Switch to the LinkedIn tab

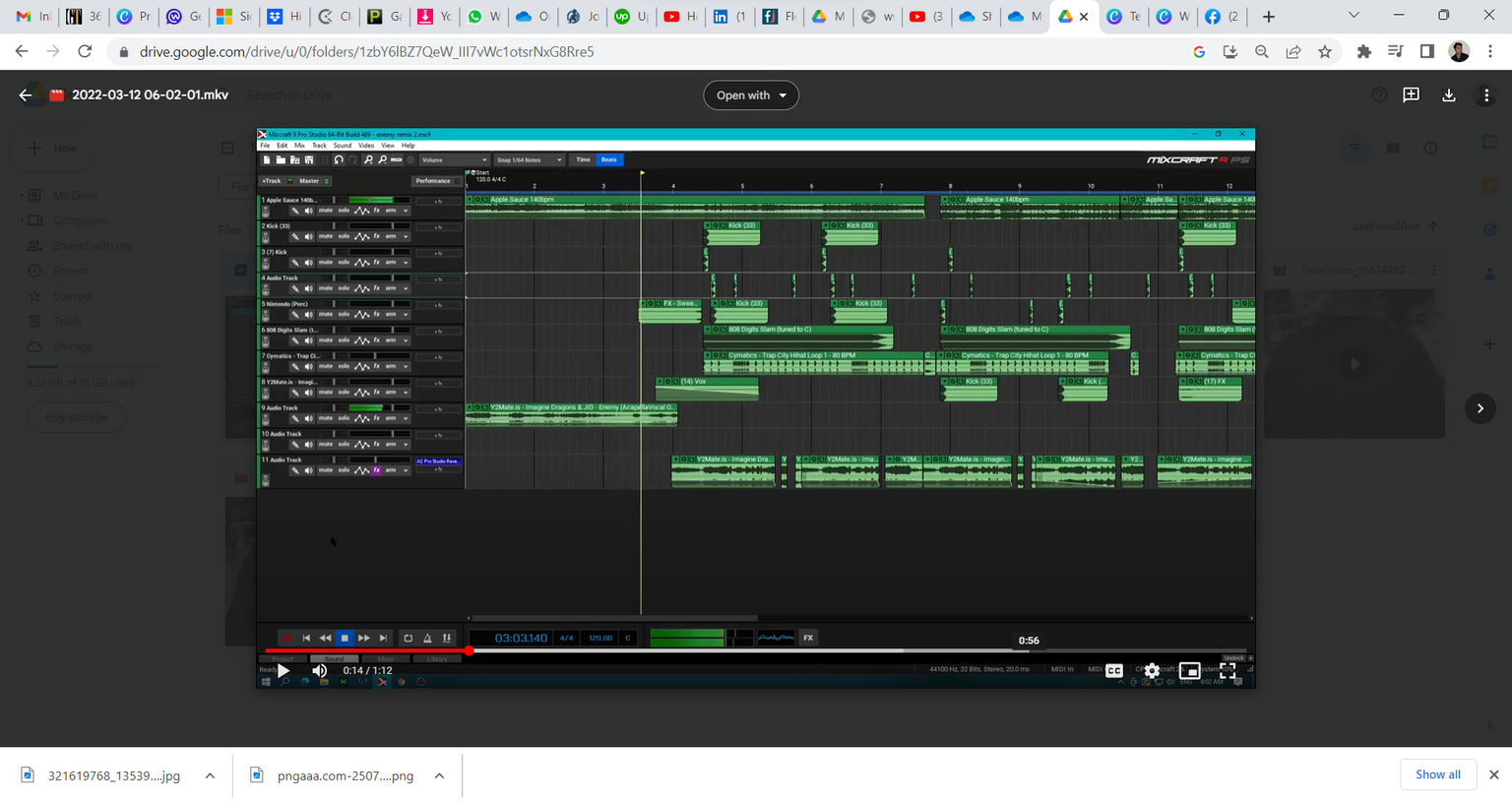pos(730,17)
